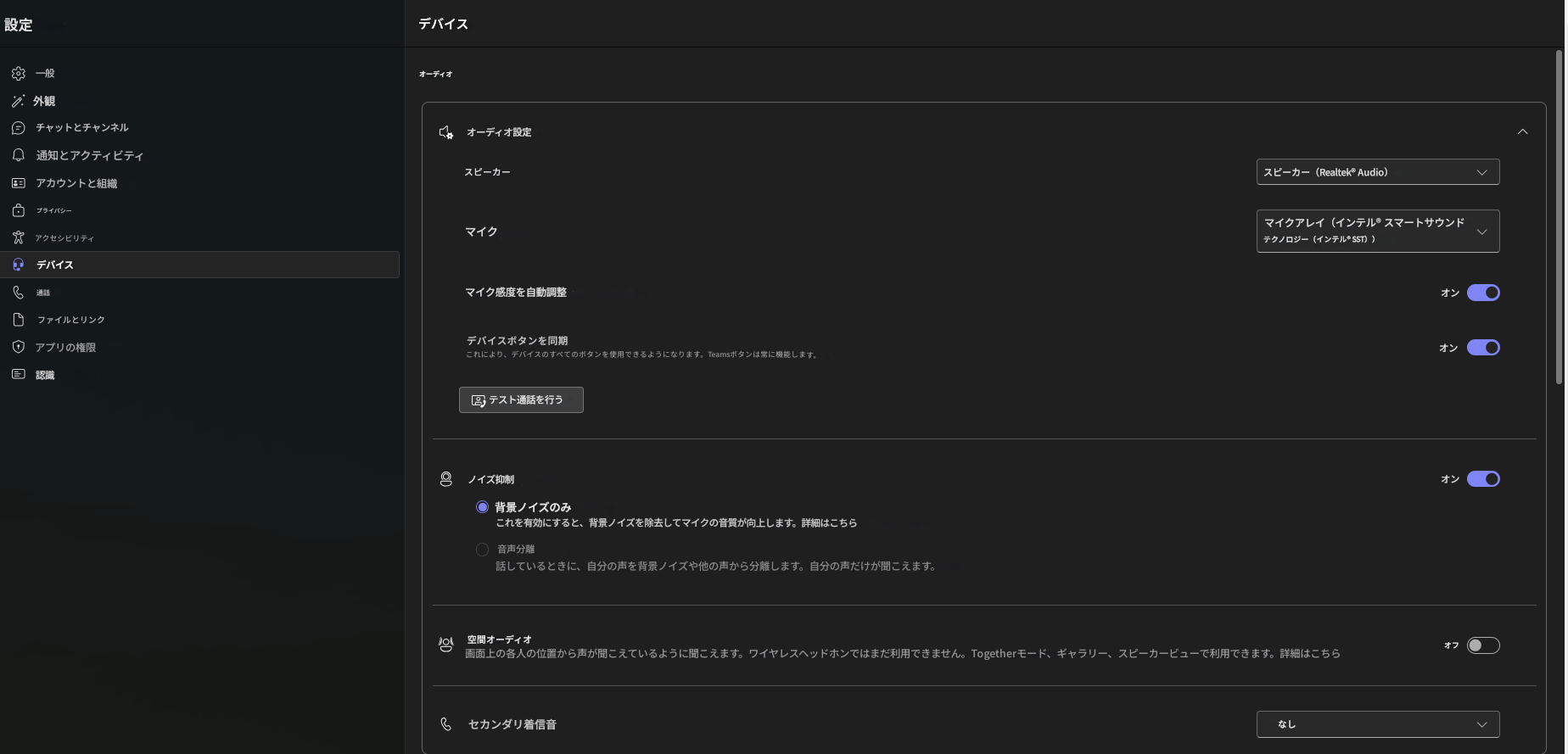Click the shield icon for アプリの権限

[19, 347]
